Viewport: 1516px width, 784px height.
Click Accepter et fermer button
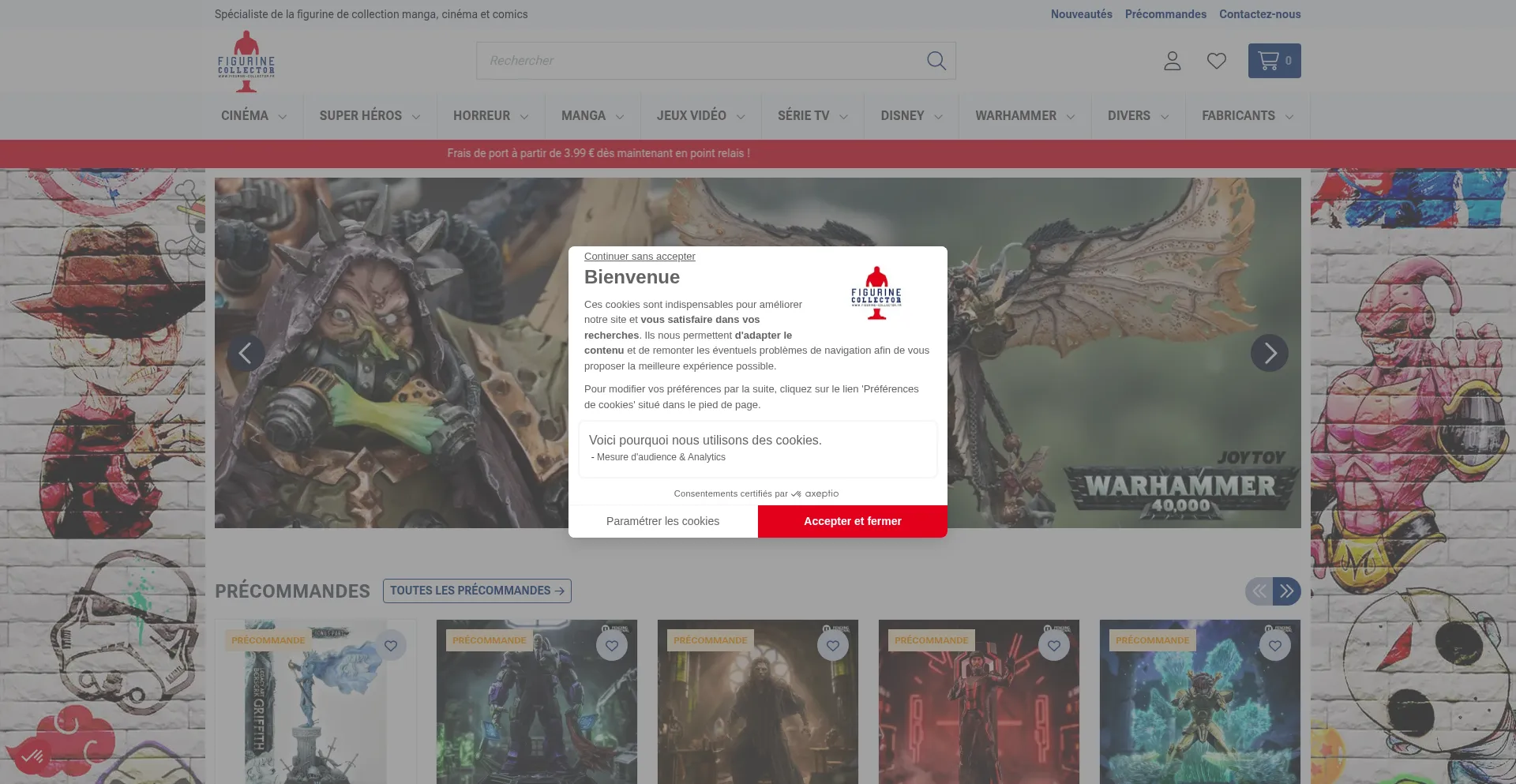click(x=852, y=521)
